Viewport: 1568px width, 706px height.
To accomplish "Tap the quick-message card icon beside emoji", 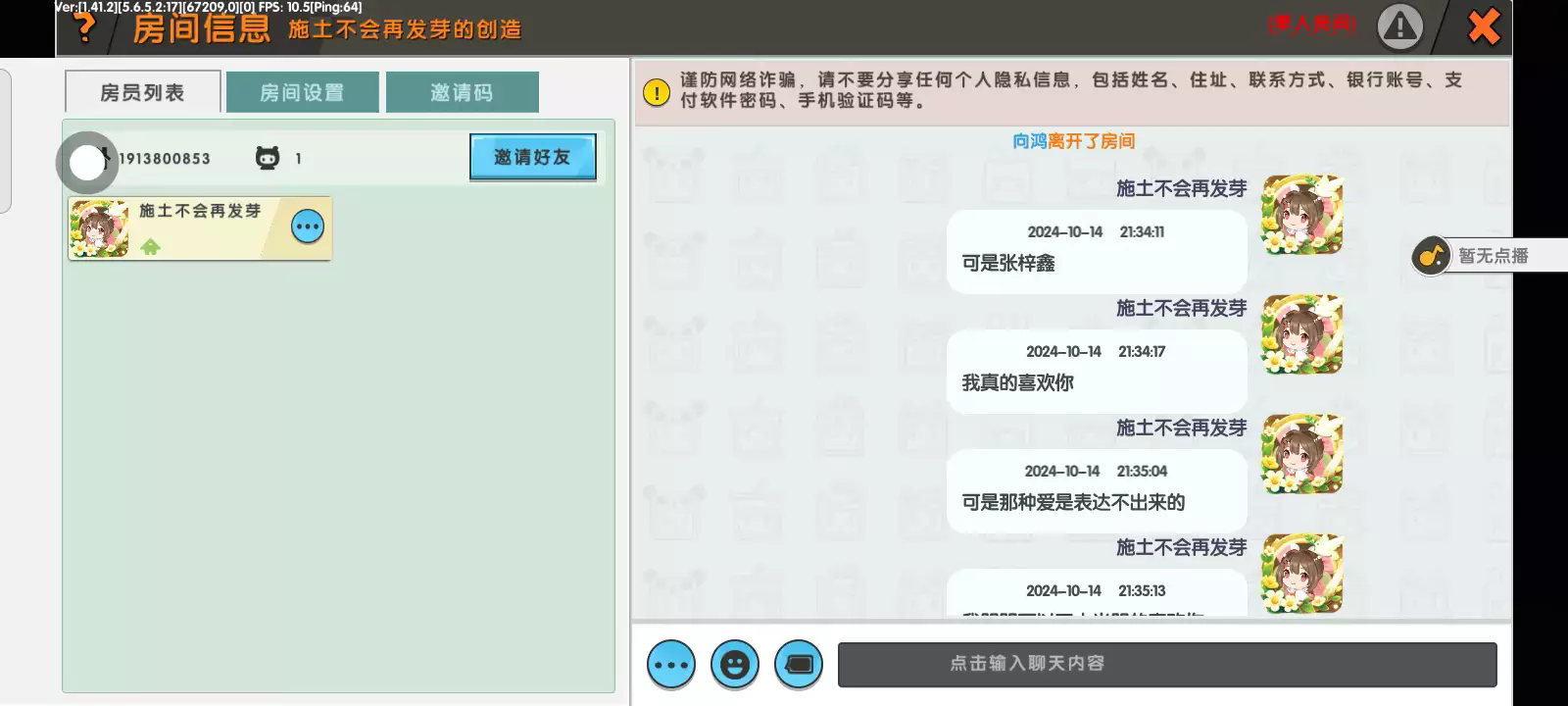I will [x=799, y=665].
